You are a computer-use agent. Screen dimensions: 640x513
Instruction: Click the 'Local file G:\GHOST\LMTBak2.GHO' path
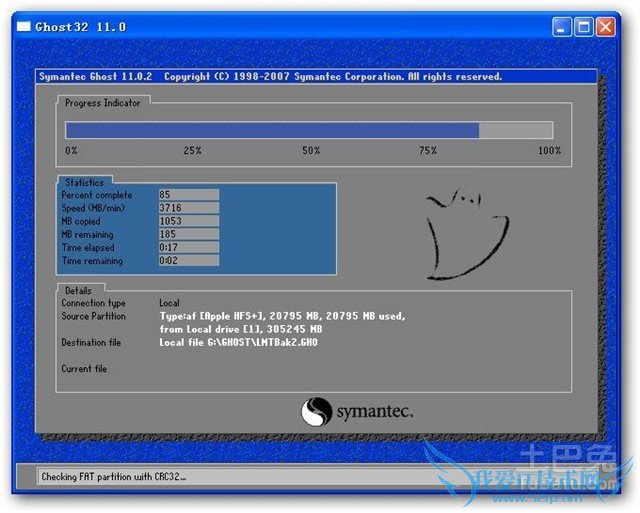coord(238,342)
